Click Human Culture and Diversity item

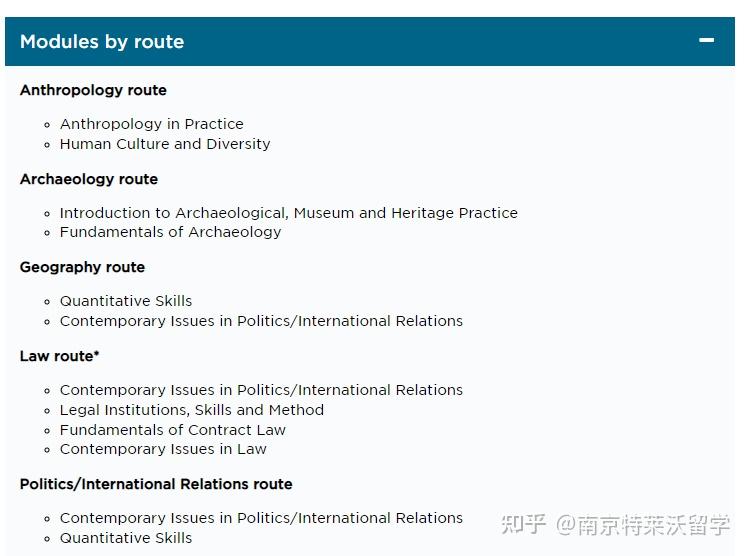click(165, 144)
